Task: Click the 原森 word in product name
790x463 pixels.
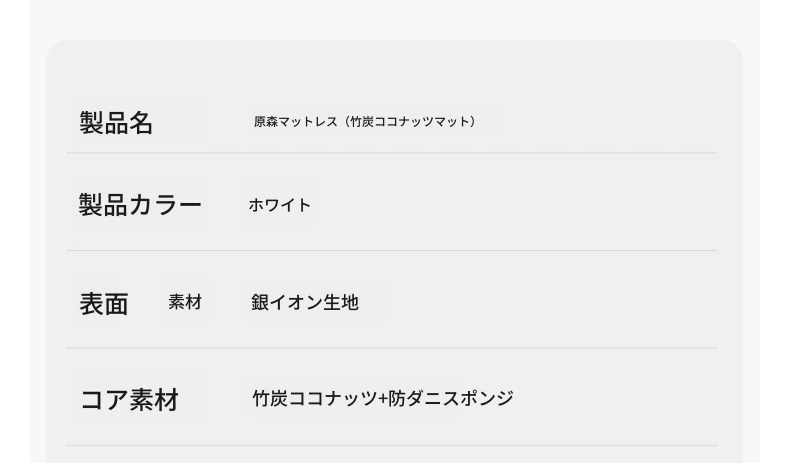Action: click(x=265, y=122)
